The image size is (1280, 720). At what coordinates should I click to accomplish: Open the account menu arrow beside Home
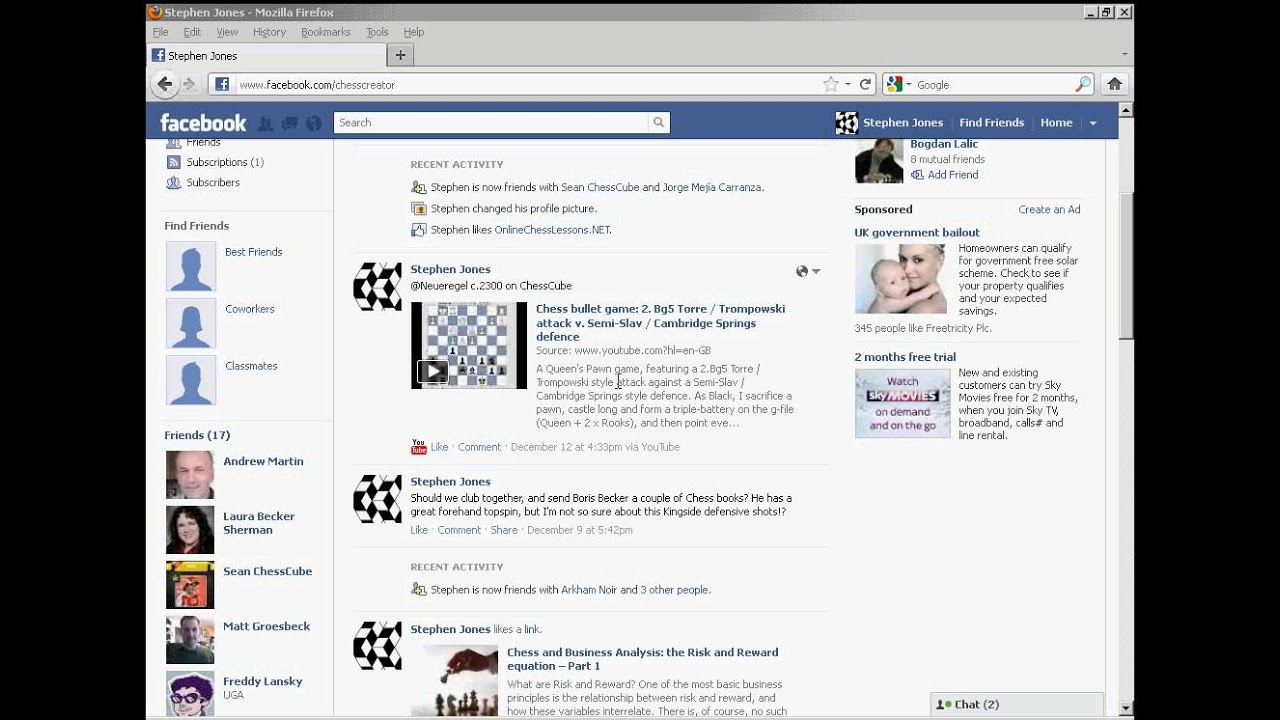(x=1093, y=123)
